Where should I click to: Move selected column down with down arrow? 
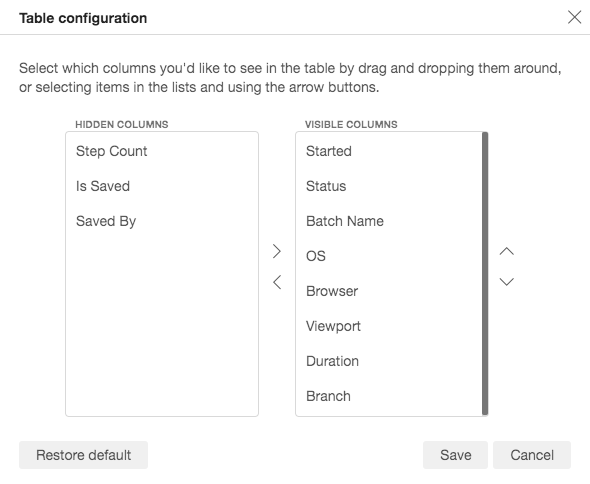[x=506, y=282]
